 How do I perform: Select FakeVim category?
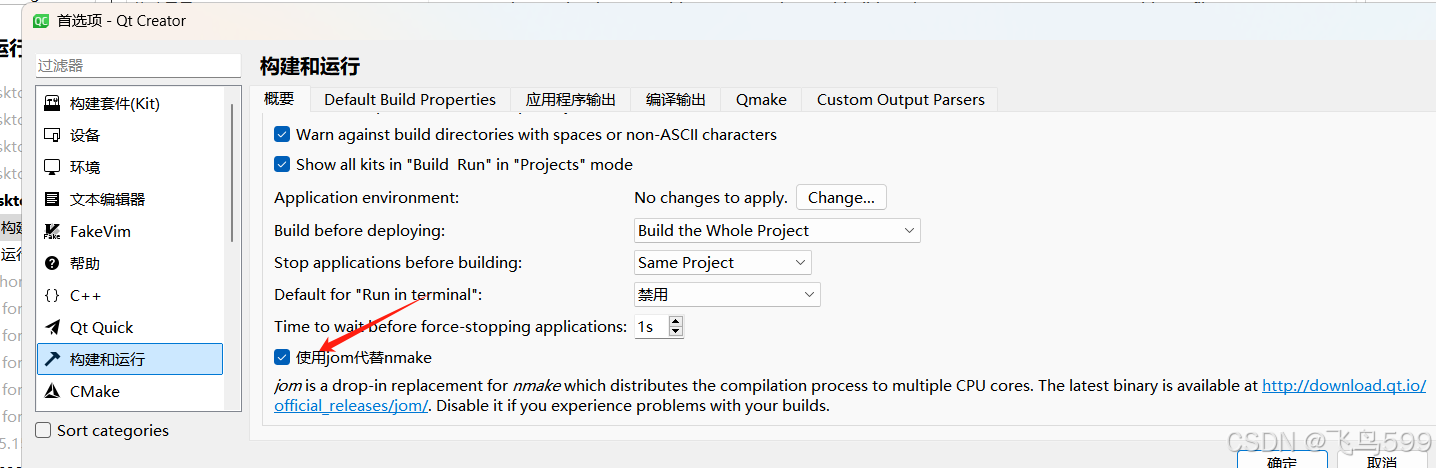coord(130,231)
